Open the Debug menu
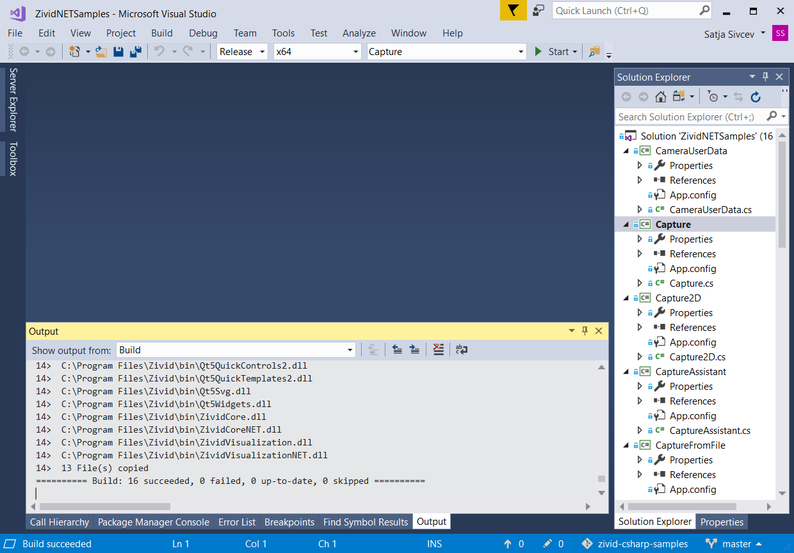 click(x=202, y=33)
